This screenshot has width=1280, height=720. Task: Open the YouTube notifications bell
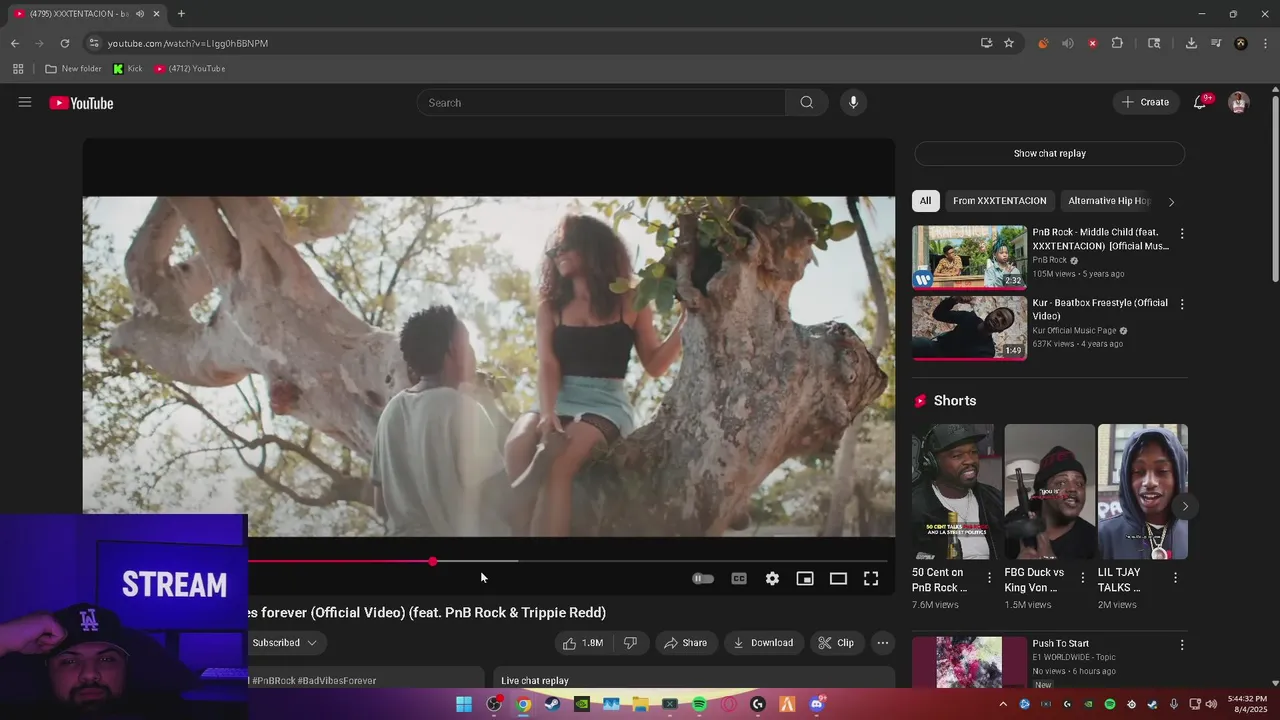click(1200, 102)
